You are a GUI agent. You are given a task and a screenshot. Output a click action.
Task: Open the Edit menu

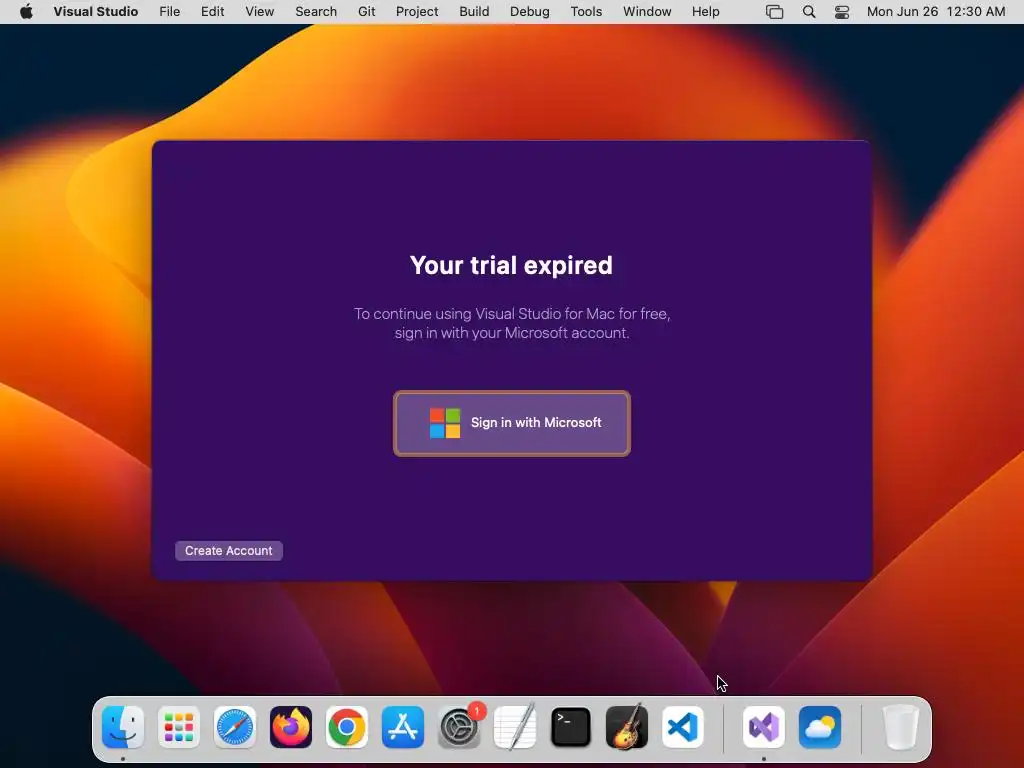tap(212, 12)
